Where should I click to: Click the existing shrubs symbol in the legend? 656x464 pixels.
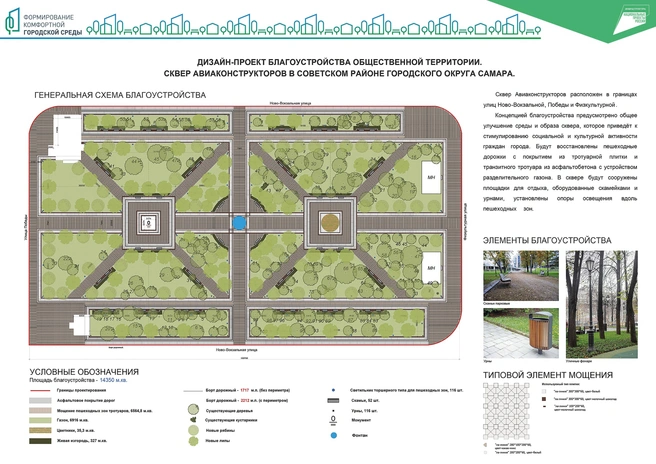(193, 420)
